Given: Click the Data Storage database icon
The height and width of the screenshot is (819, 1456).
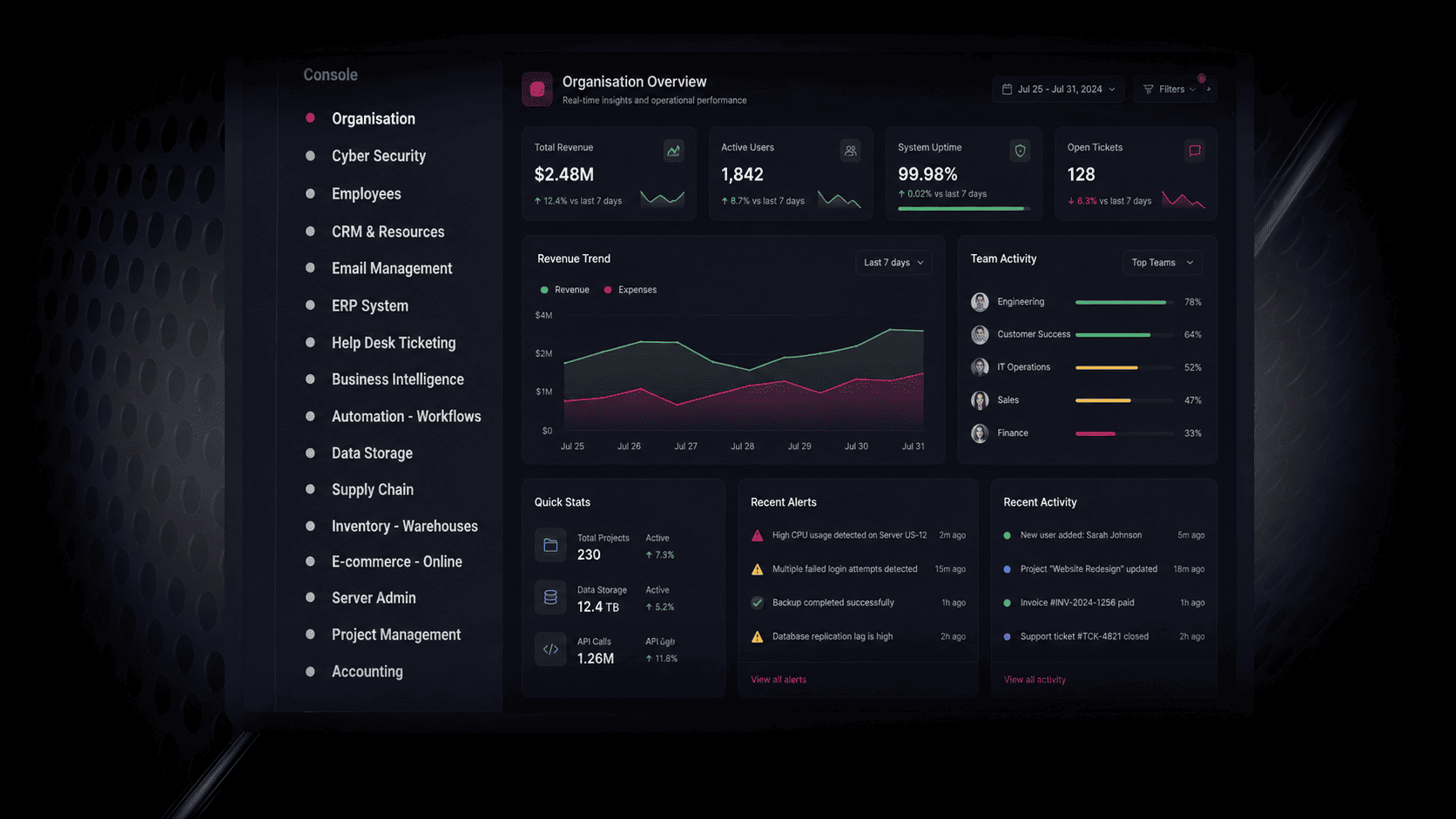Looking at the screenshot, I should coord(550,597).
